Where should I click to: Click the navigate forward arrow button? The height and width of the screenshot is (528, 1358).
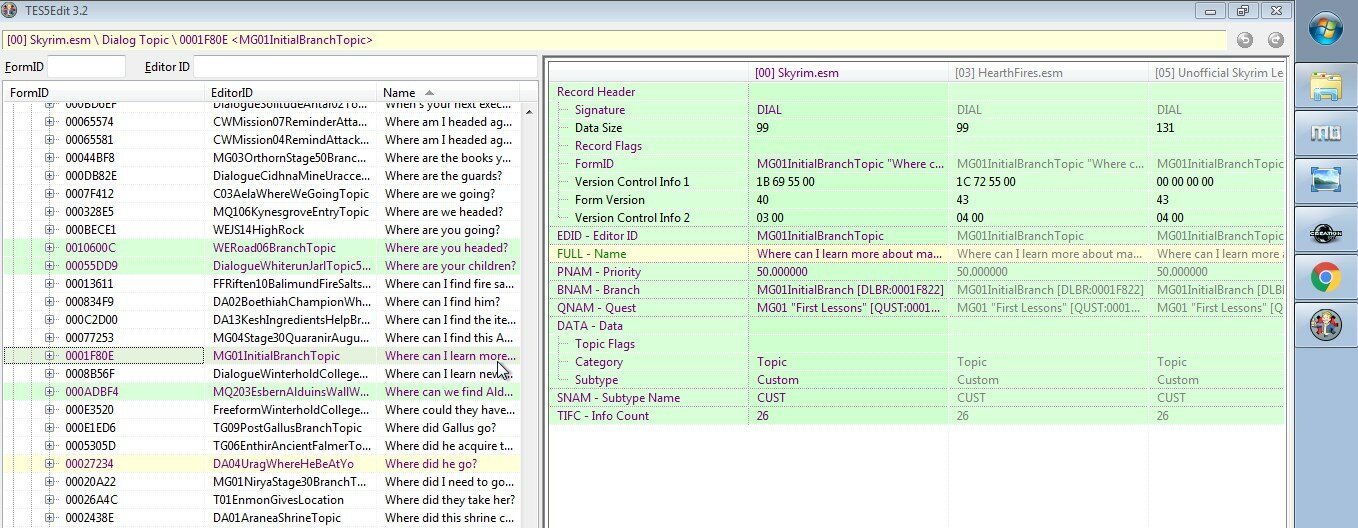(x=1275, y=40)
